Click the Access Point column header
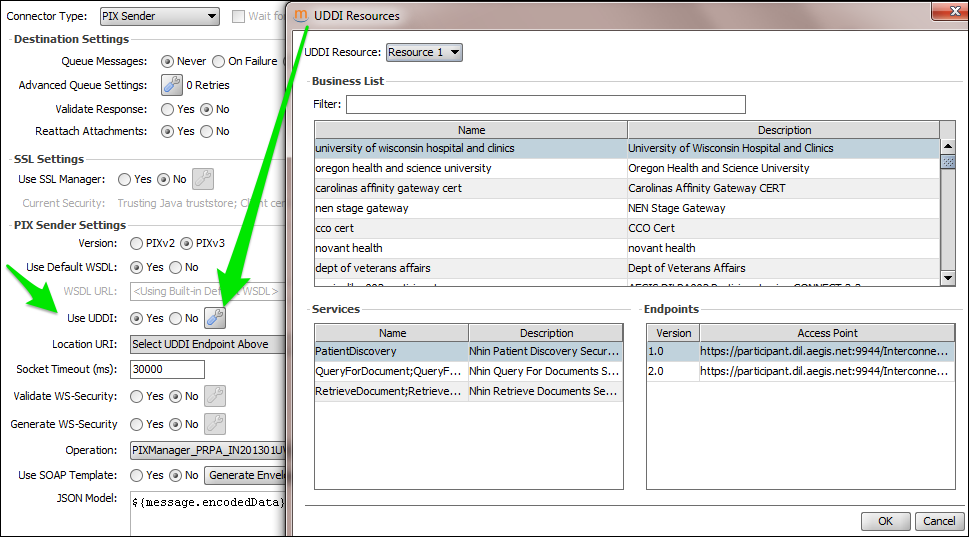Image resolution: width=969 pixels, height=537 pixels. pos(827,332)
